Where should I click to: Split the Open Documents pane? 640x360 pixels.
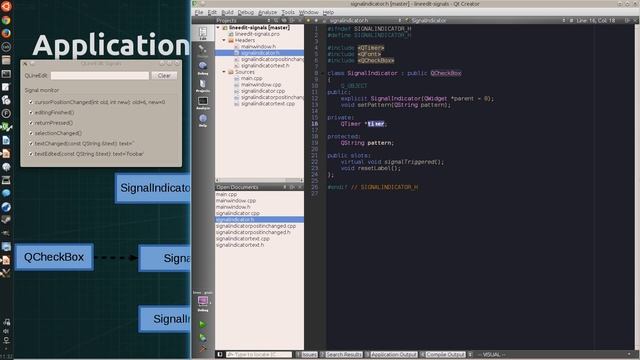(292, 187)
